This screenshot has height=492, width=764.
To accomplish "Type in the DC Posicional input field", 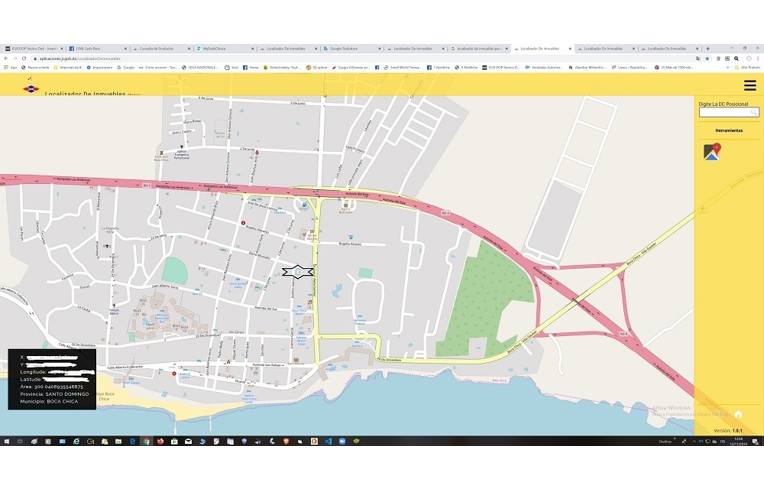I will pos(723,112).
